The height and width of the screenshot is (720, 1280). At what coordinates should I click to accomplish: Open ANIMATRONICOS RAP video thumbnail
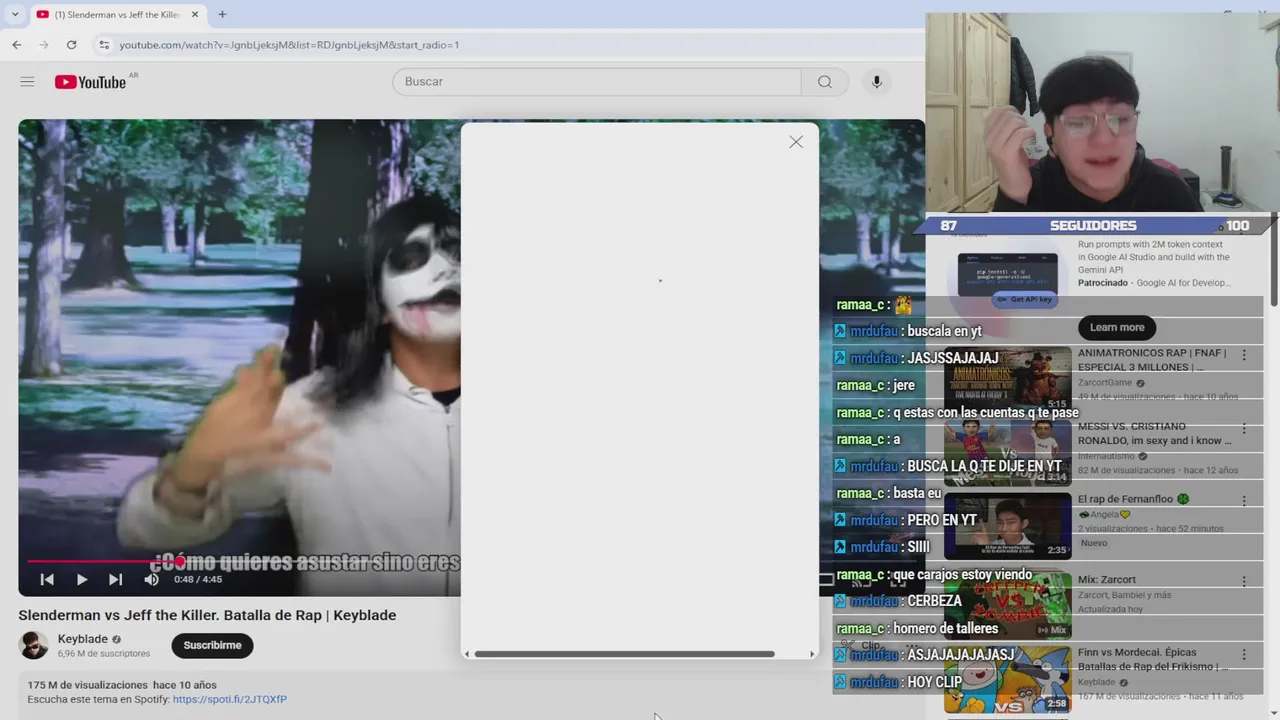point(1007,380)
